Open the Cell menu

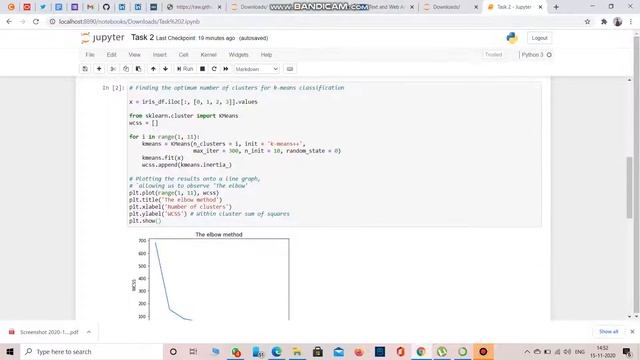[183, 55]
